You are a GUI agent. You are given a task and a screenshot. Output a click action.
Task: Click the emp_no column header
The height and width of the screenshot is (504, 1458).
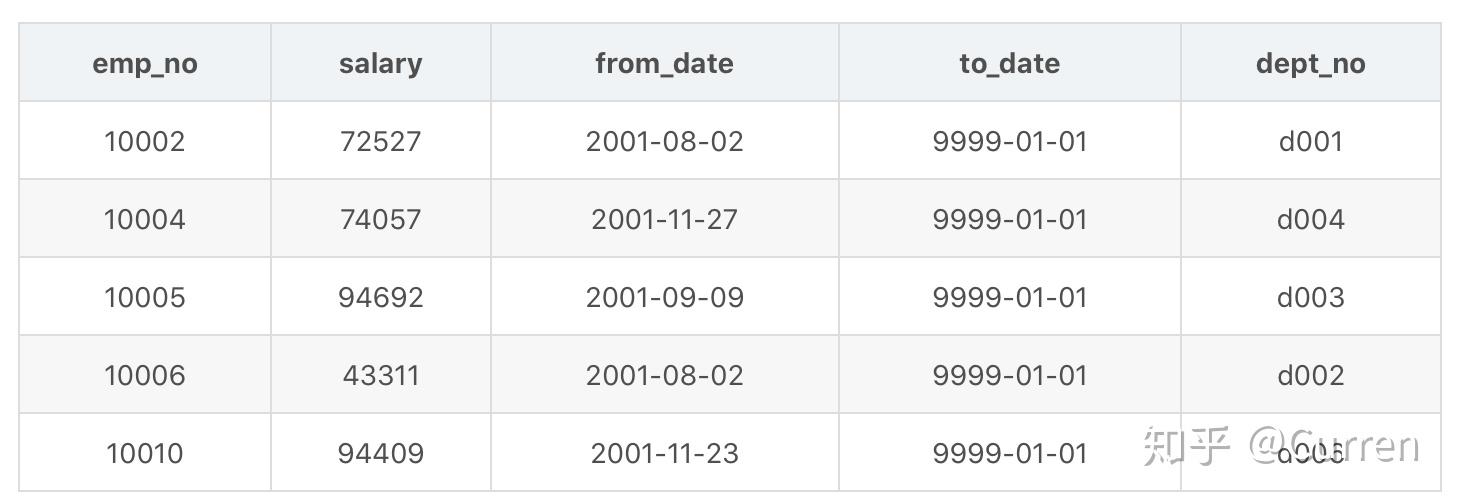(145, 64)
